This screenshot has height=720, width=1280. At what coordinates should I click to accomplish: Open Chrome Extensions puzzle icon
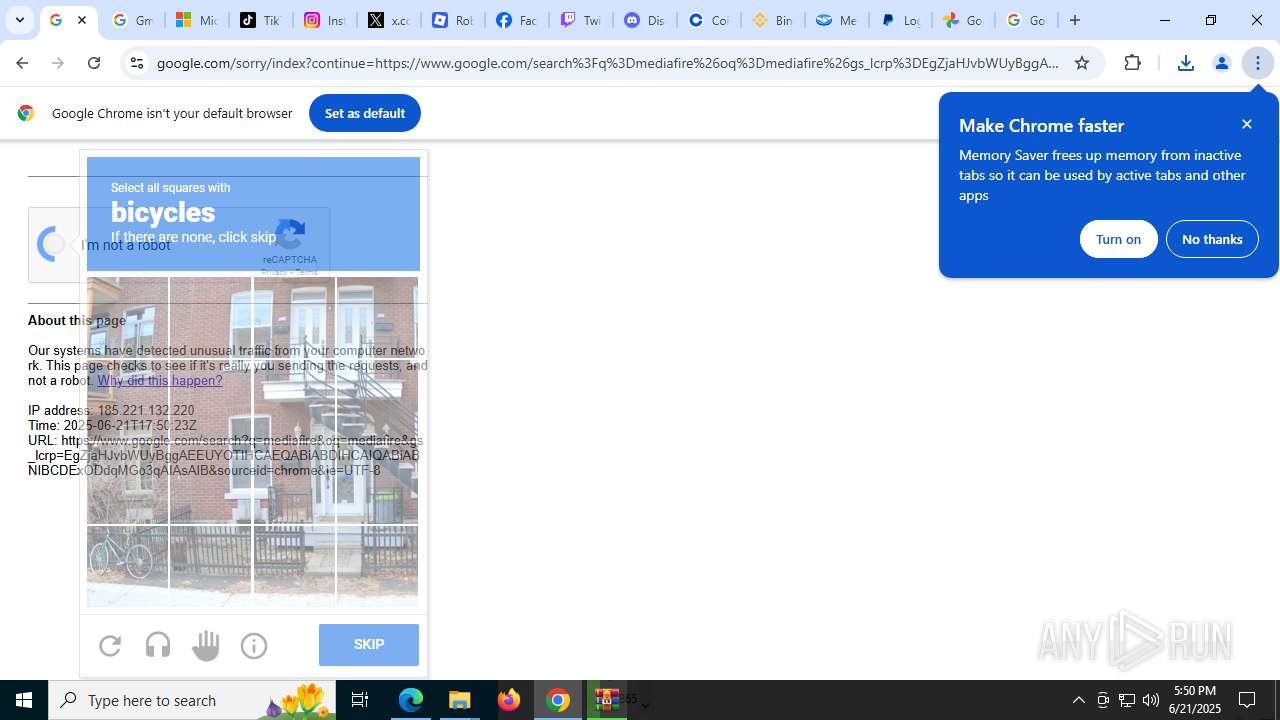click(x=1133, y=63)
